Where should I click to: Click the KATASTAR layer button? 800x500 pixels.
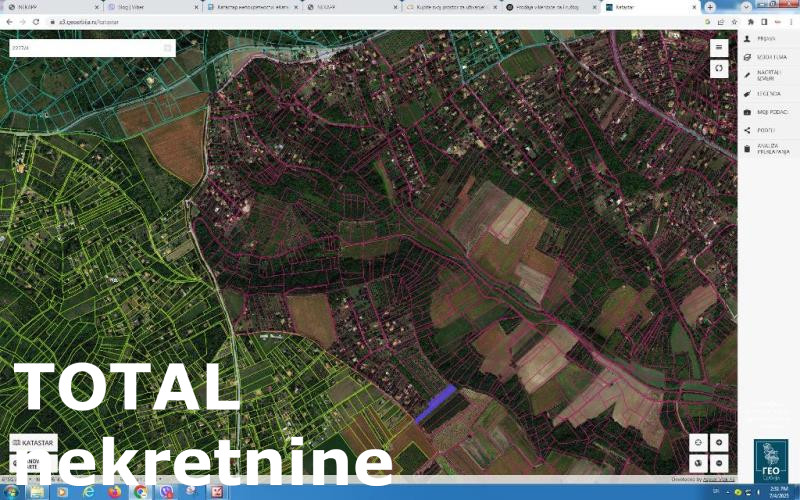tap(33, 442)
